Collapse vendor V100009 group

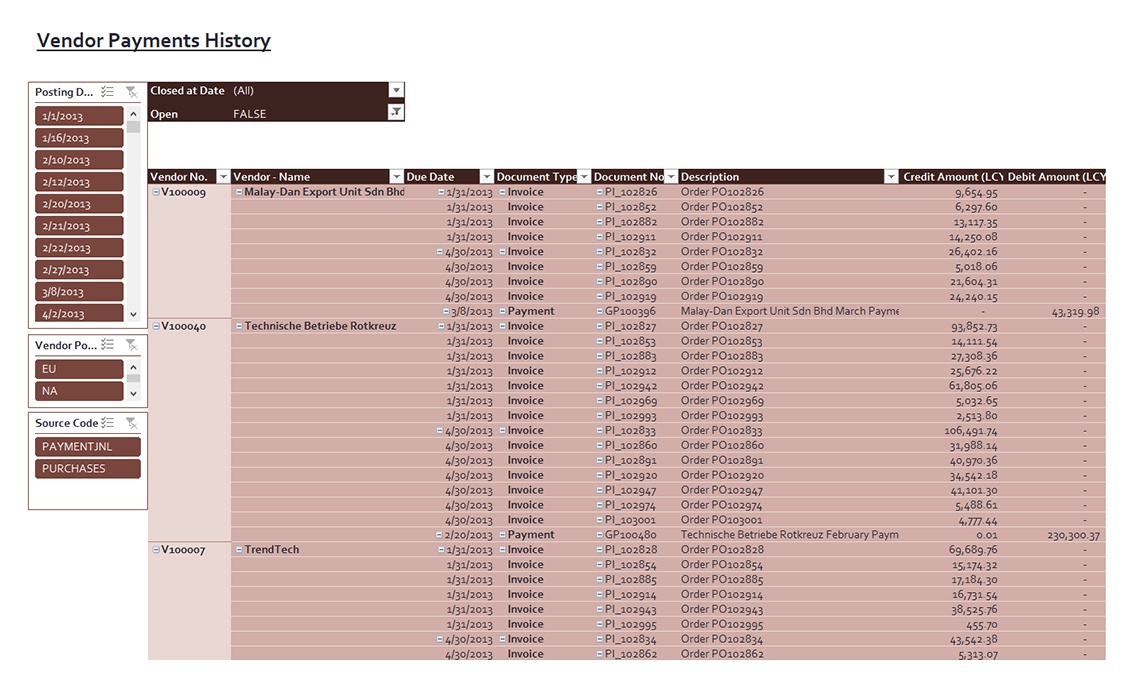tap(156, 192)
